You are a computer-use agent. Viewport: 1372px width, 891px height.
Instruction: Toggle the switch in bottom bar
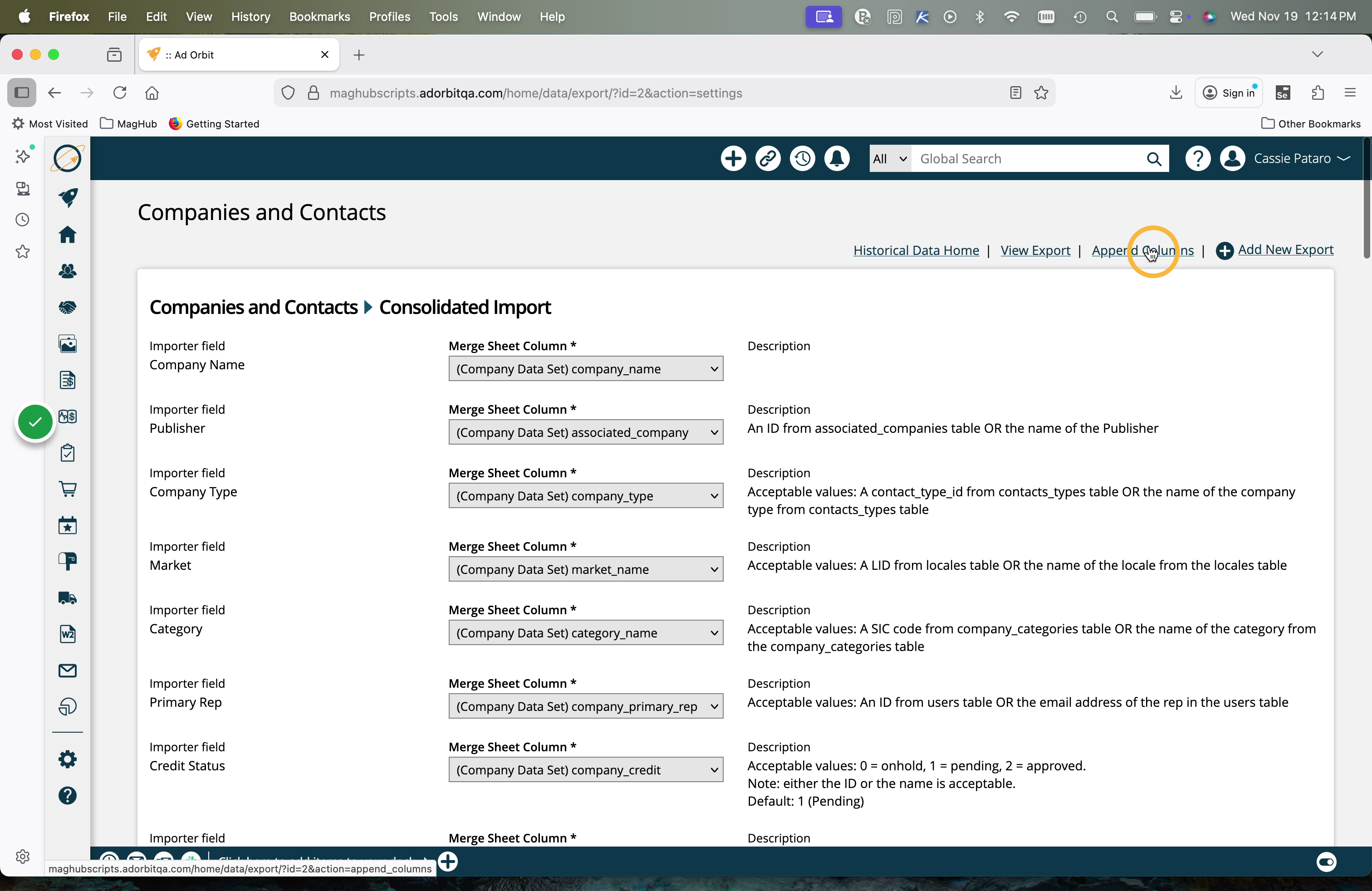pos(1326,862)
